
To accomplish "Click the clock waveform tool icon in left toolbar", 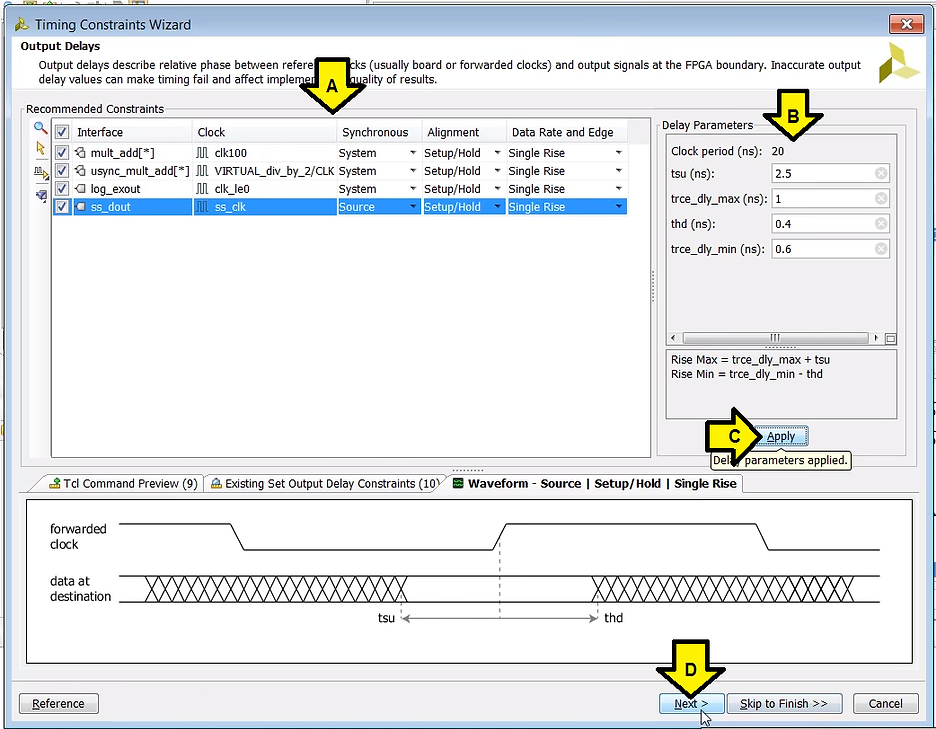I will coord(41,172).
